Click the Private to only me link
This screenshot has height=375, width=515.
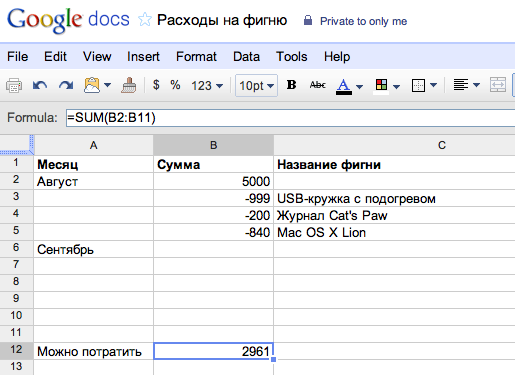coord(363,21)
